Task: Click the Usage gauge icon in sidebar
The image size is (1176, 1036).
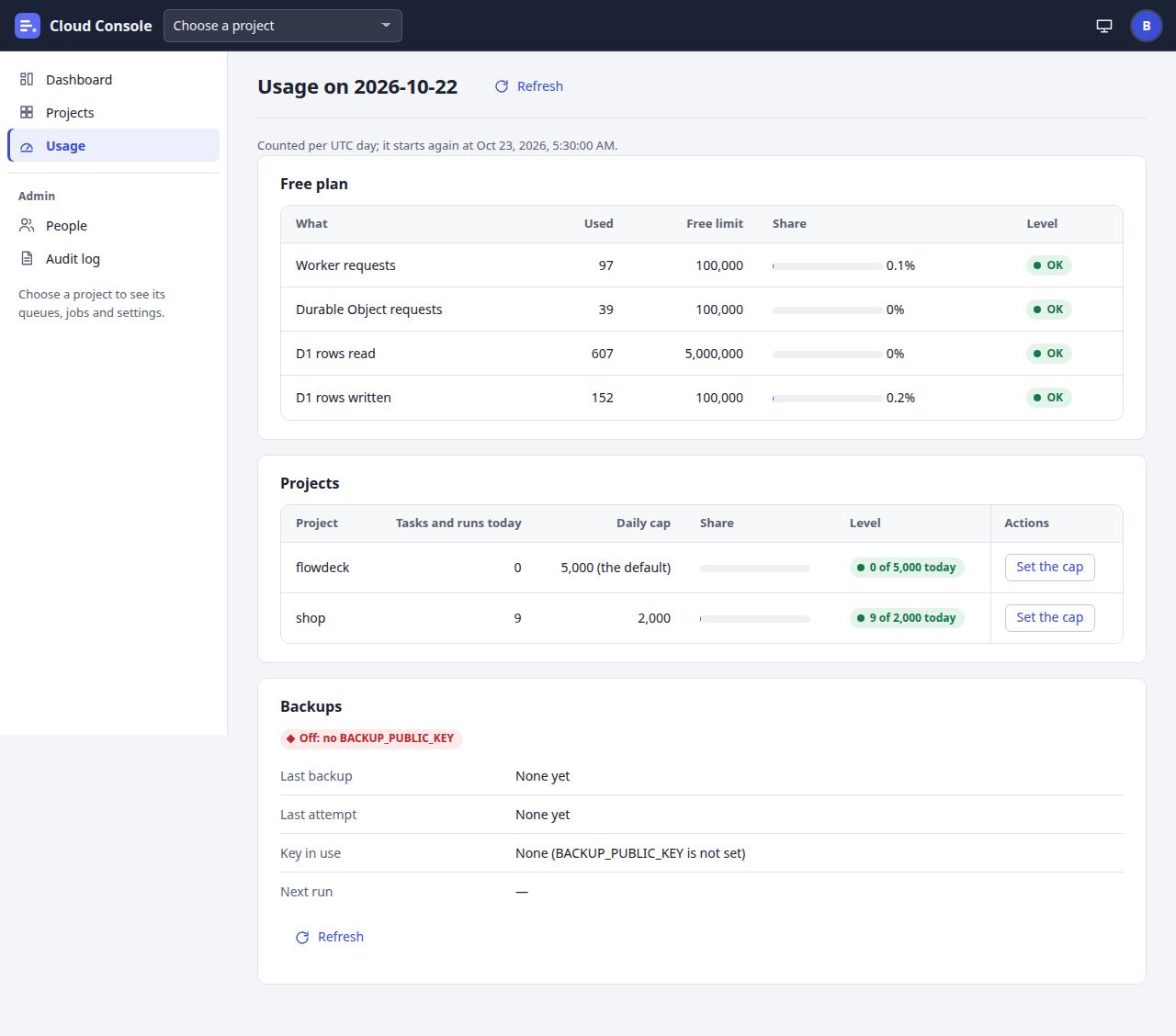Action: pyautogui.click(x=27, y=146)
